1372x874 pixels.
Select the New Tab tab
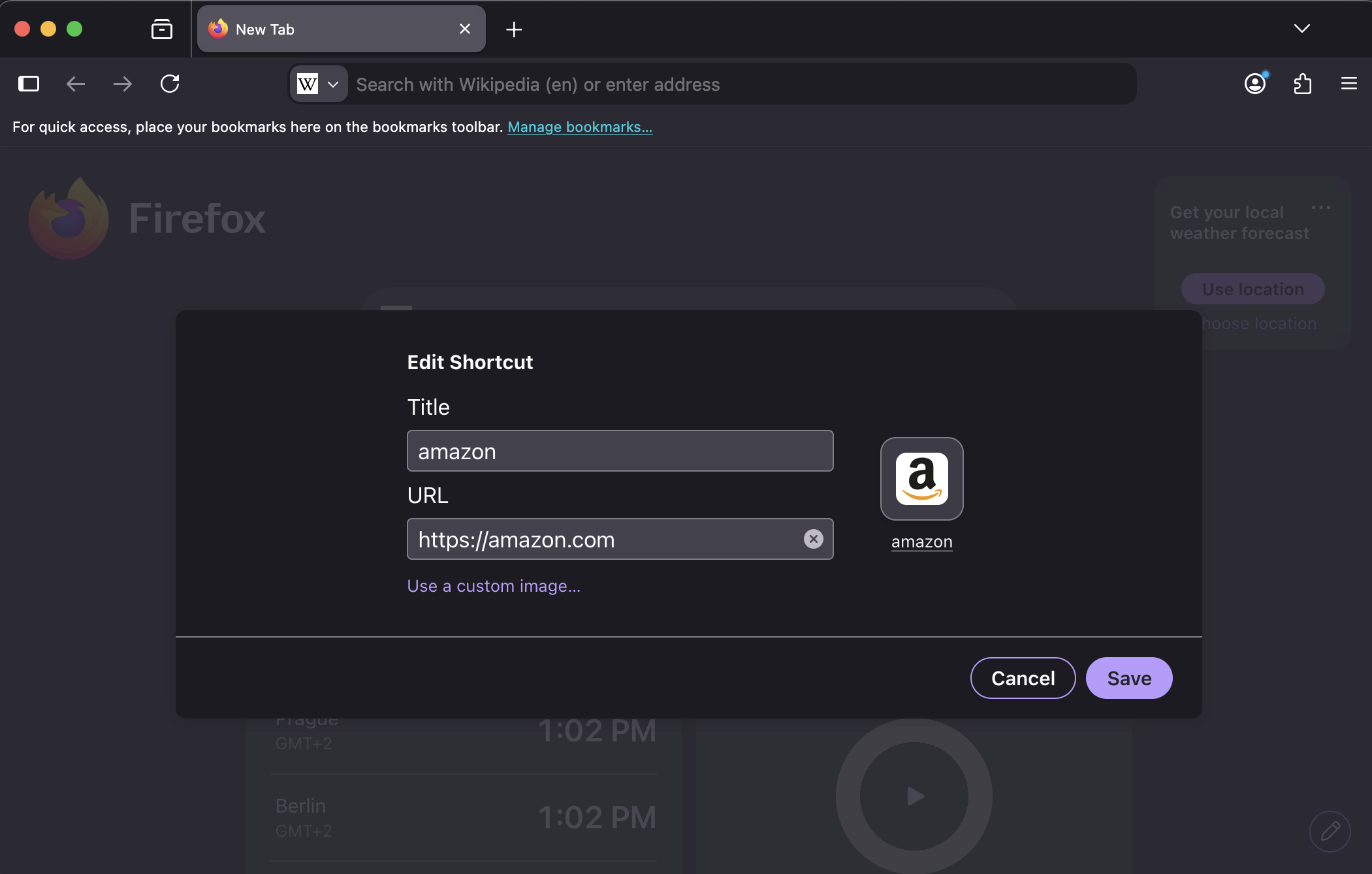(x=342, y=29)
